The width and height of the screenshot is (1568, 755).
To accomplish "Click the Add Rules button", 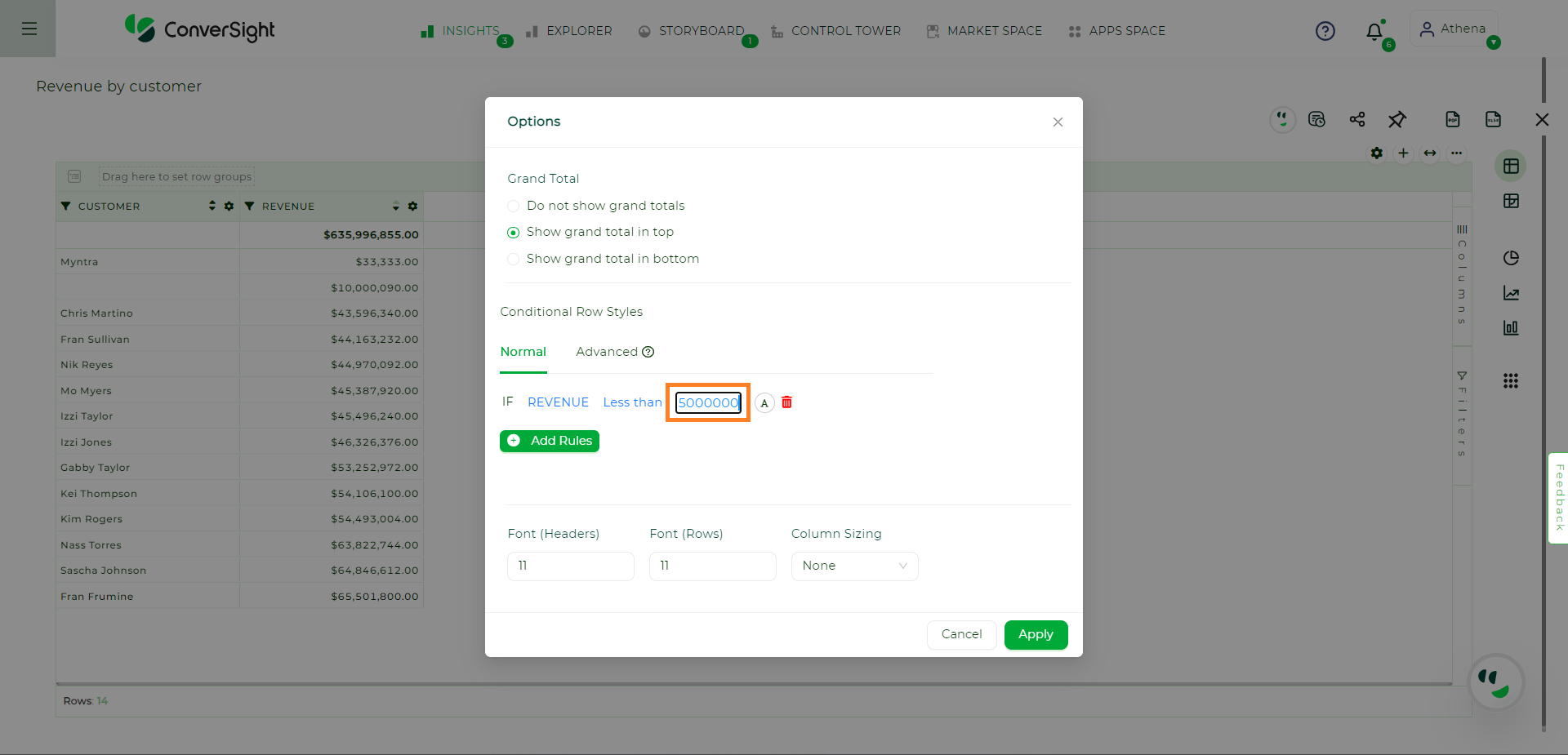I will pyautogui.click(x=550, y=441).
